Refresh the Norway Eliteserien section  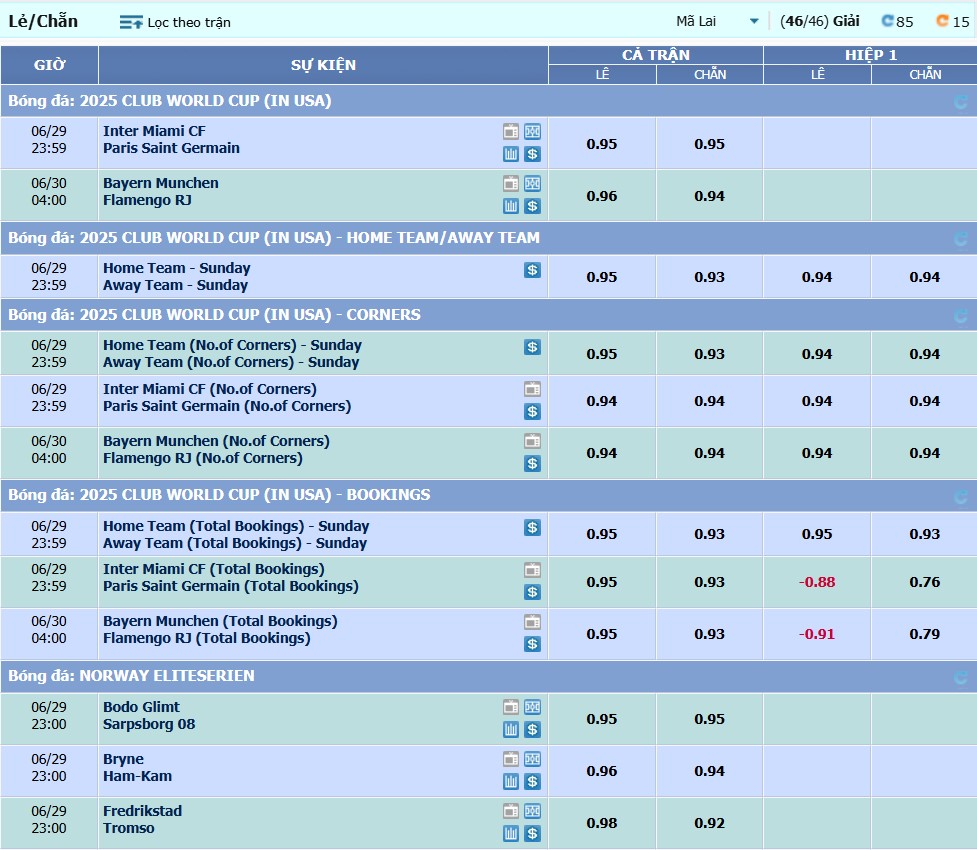961,678
